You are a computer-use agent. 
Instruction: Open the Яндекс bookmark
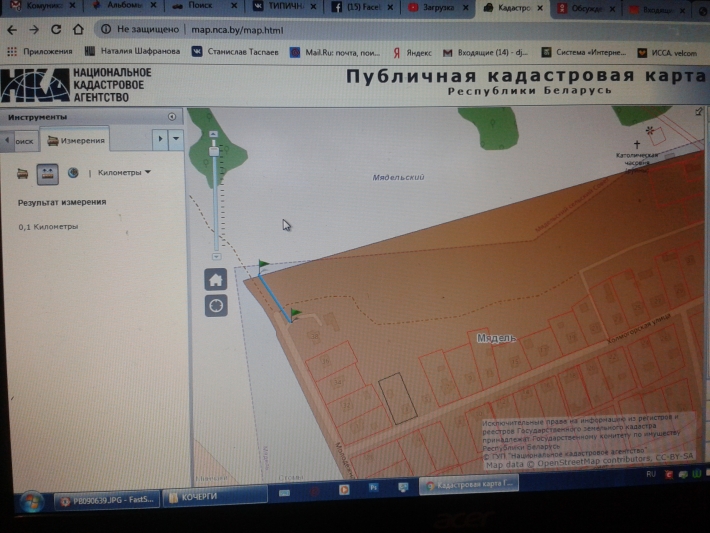411,51
